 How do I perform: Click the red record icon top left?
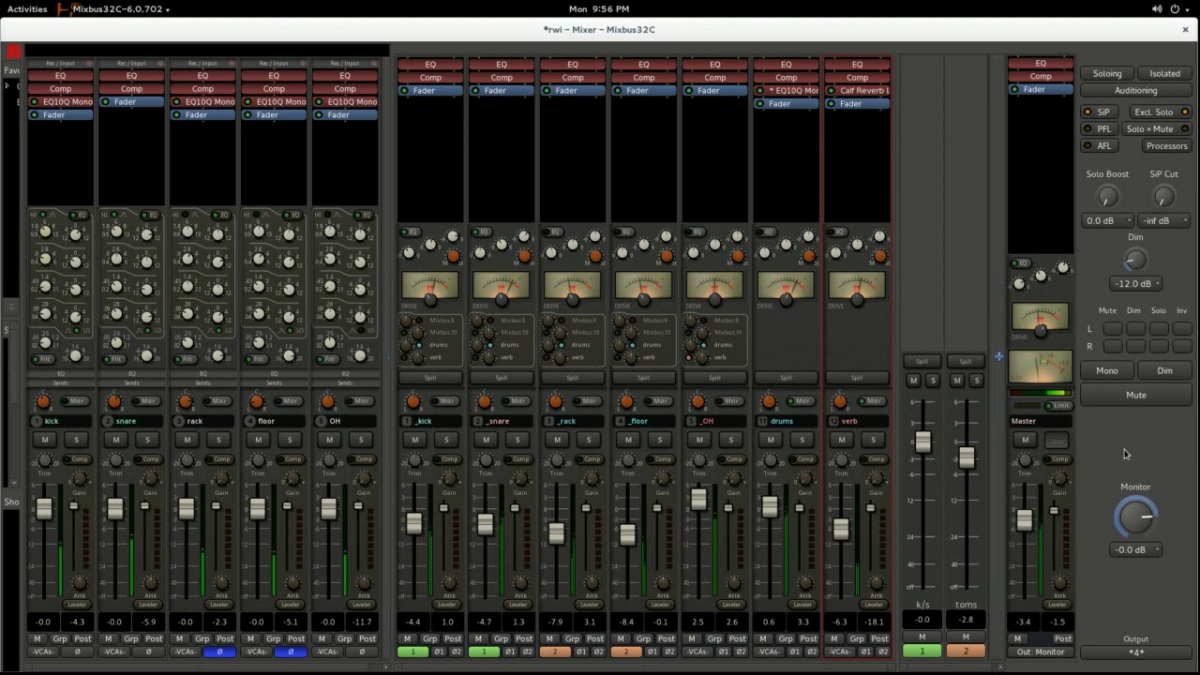[13, 52]
